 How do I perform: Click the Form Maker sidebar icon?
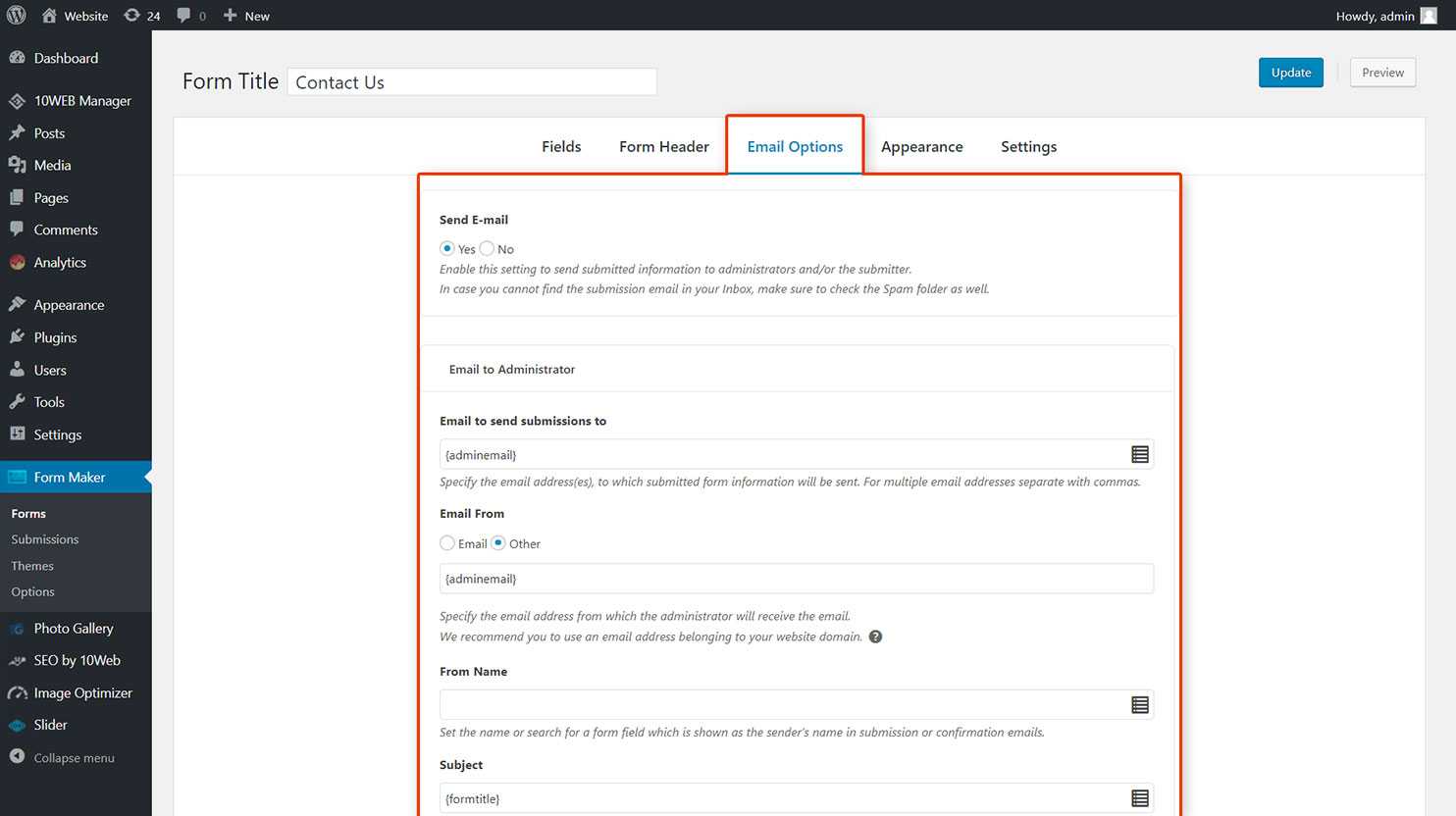coord(17,478)
